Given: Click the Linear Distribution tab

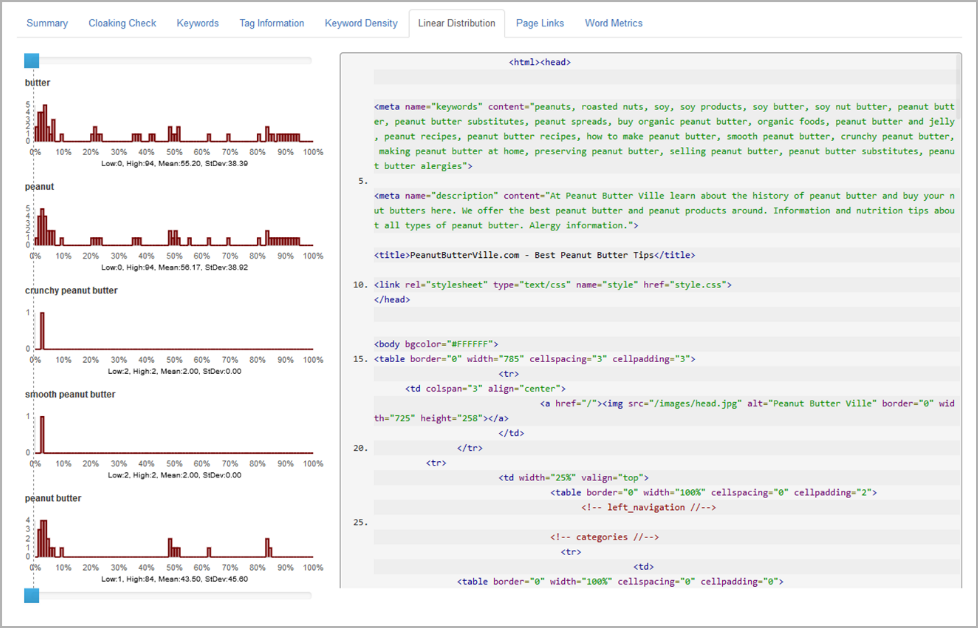Looking at the screenshot, I should 457,23.
